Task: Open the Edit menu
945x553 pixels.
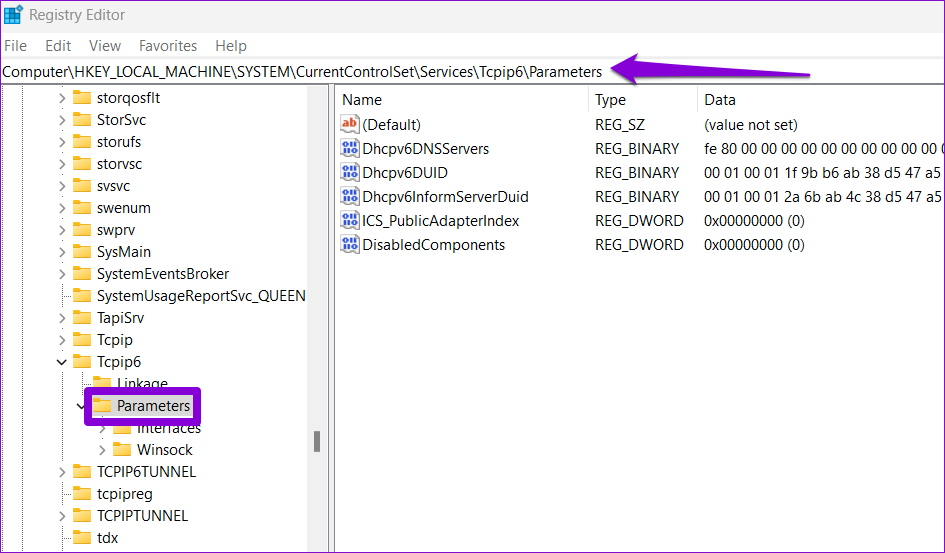Action: pos(58,46)
